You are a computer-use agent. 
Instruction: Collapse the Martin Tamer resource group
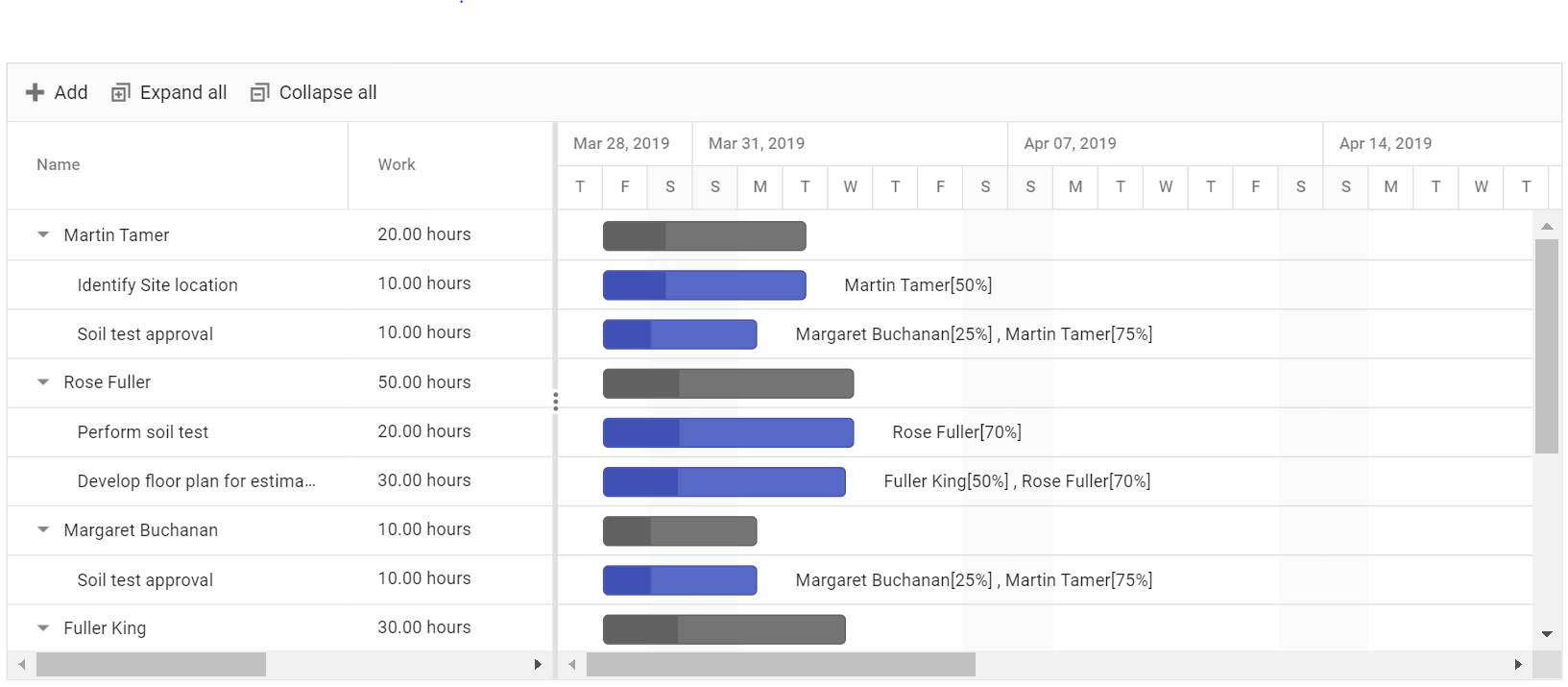tap(43, 234)
